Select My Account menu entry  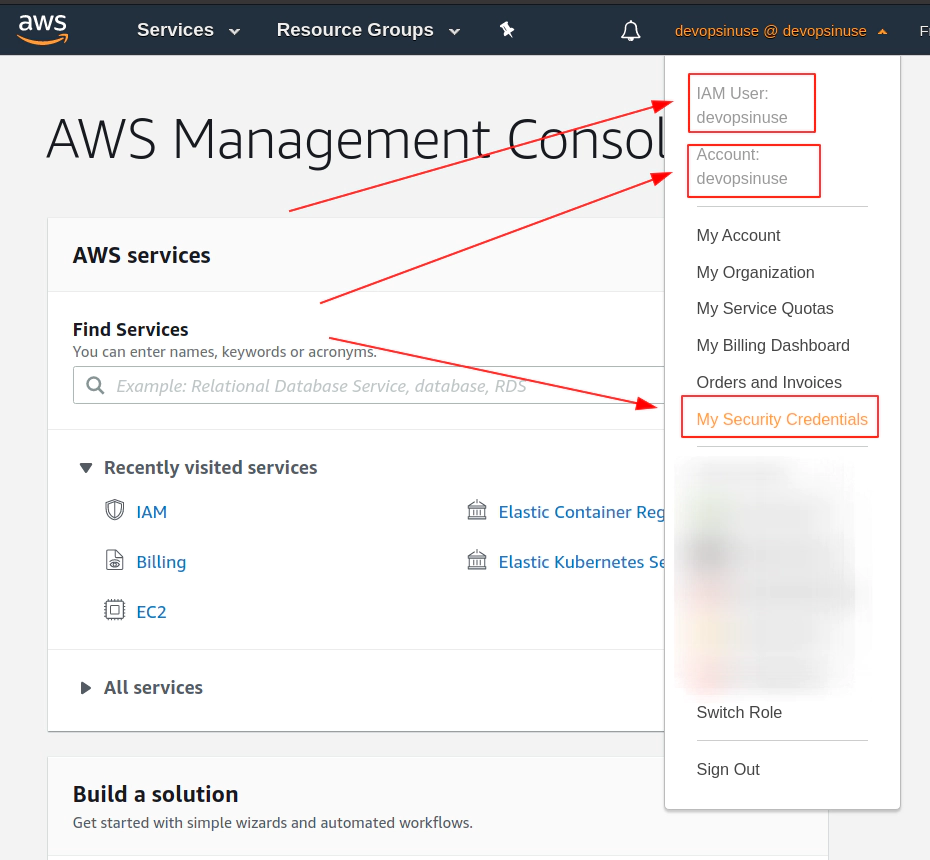coord(738,235)
